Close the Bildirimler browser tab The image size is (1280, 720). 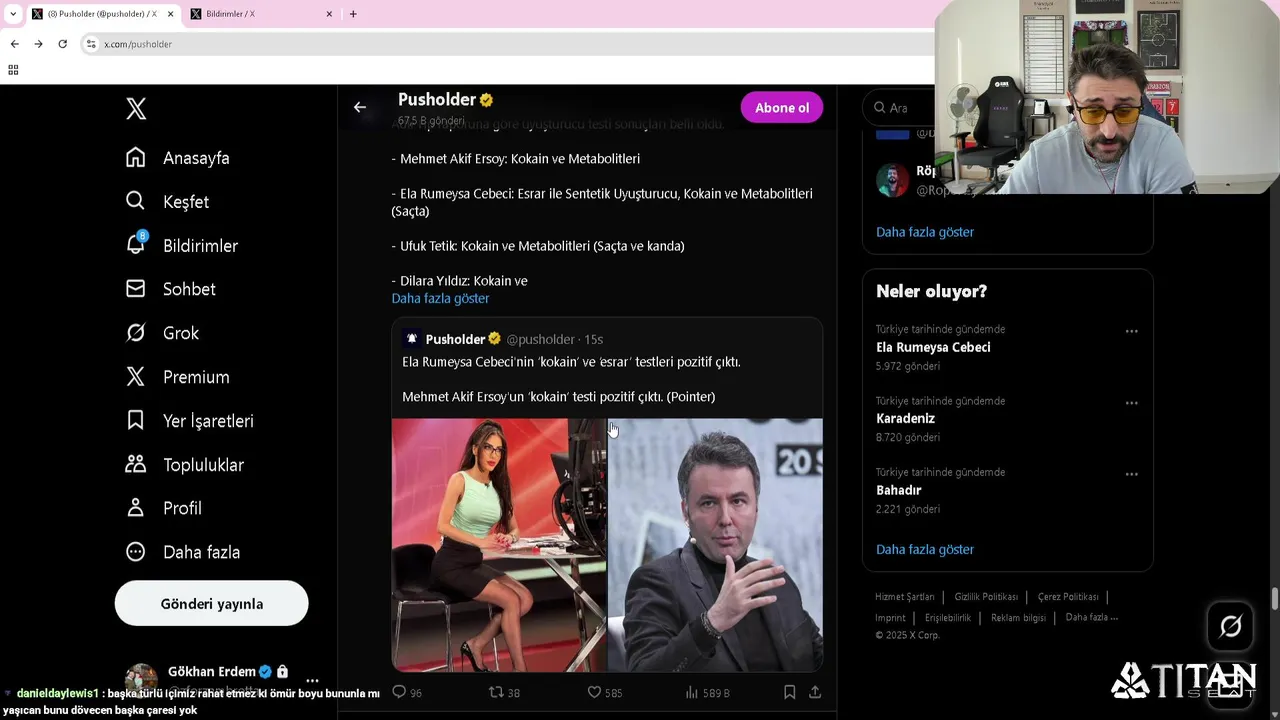[x=329, y=14]
